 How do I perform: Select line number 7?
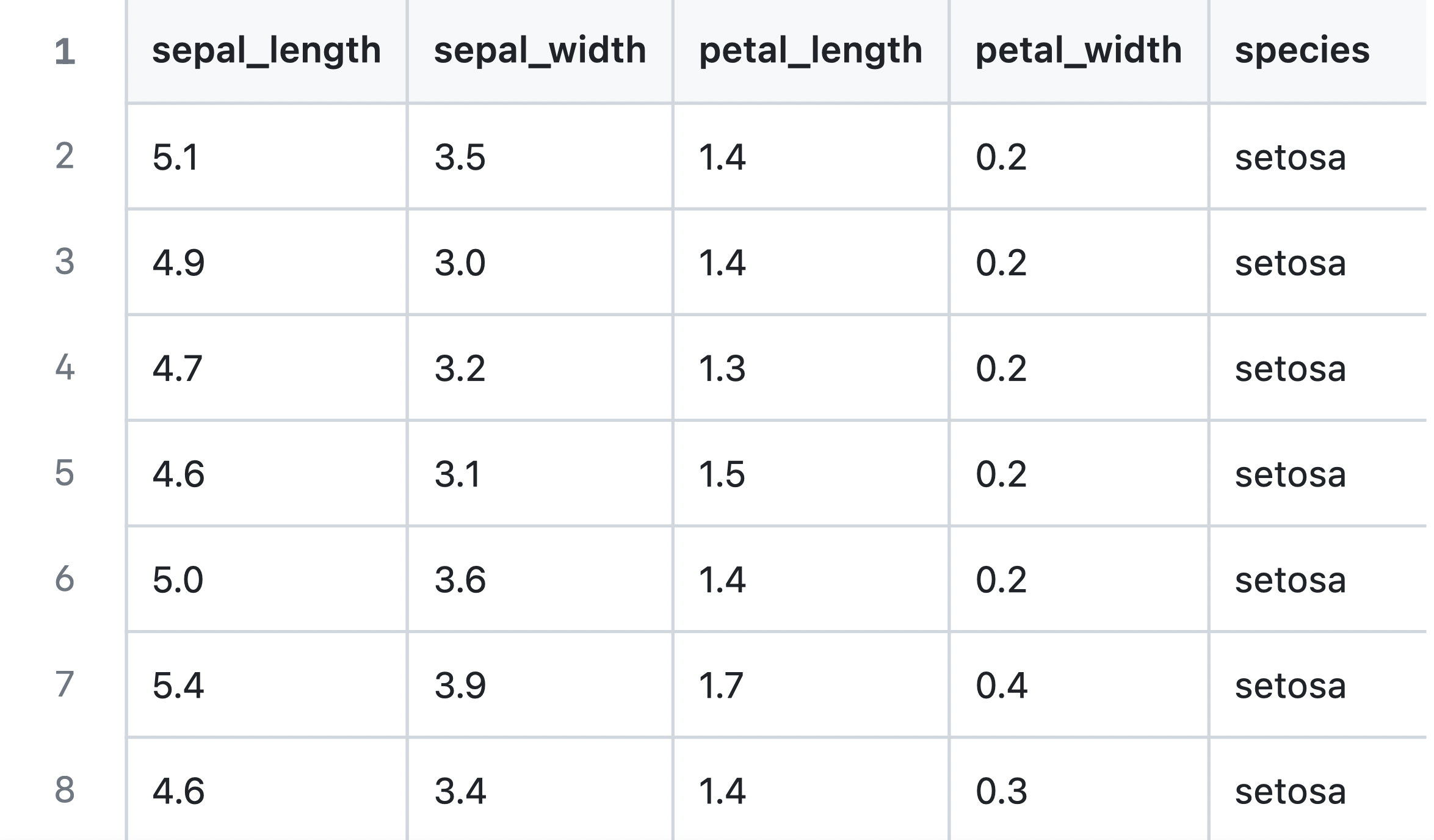click(x=65, y=684)
